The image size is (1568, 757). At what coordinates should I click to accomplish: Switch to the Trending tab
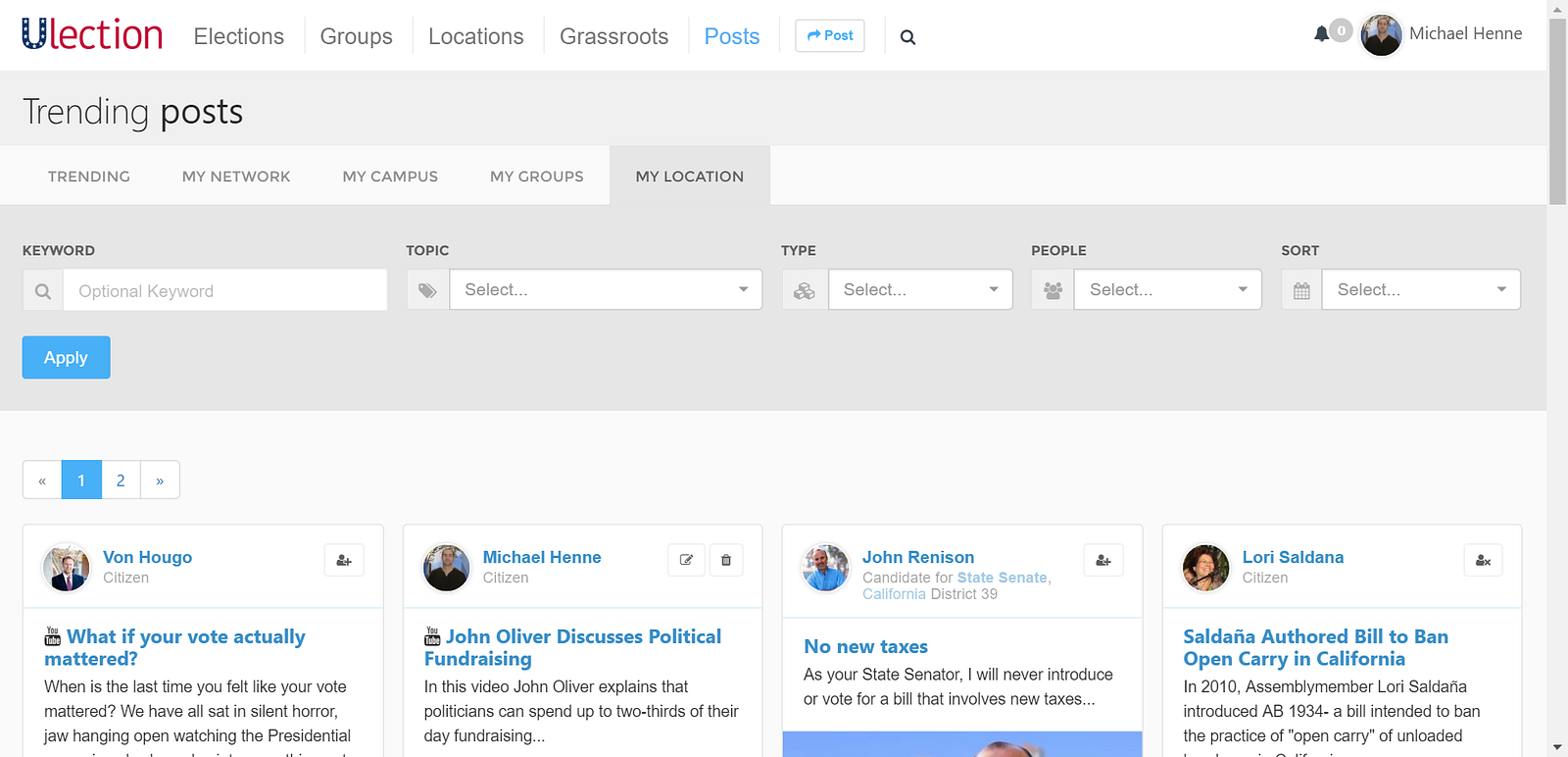(89, 177)
